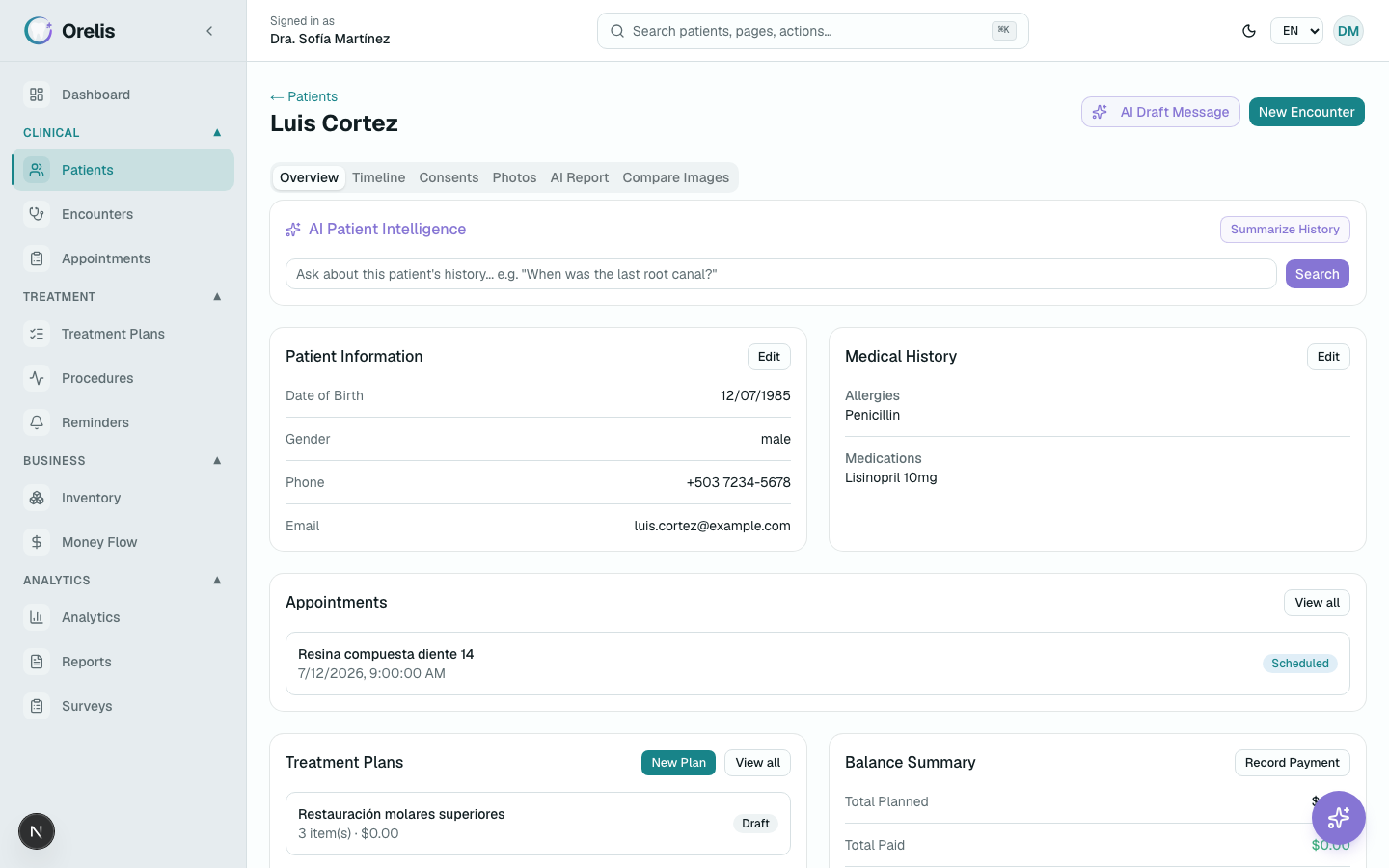Select the Patients sidebar icon
The height and width of the screenshot is (868, 1389).
tap(37, 170)
